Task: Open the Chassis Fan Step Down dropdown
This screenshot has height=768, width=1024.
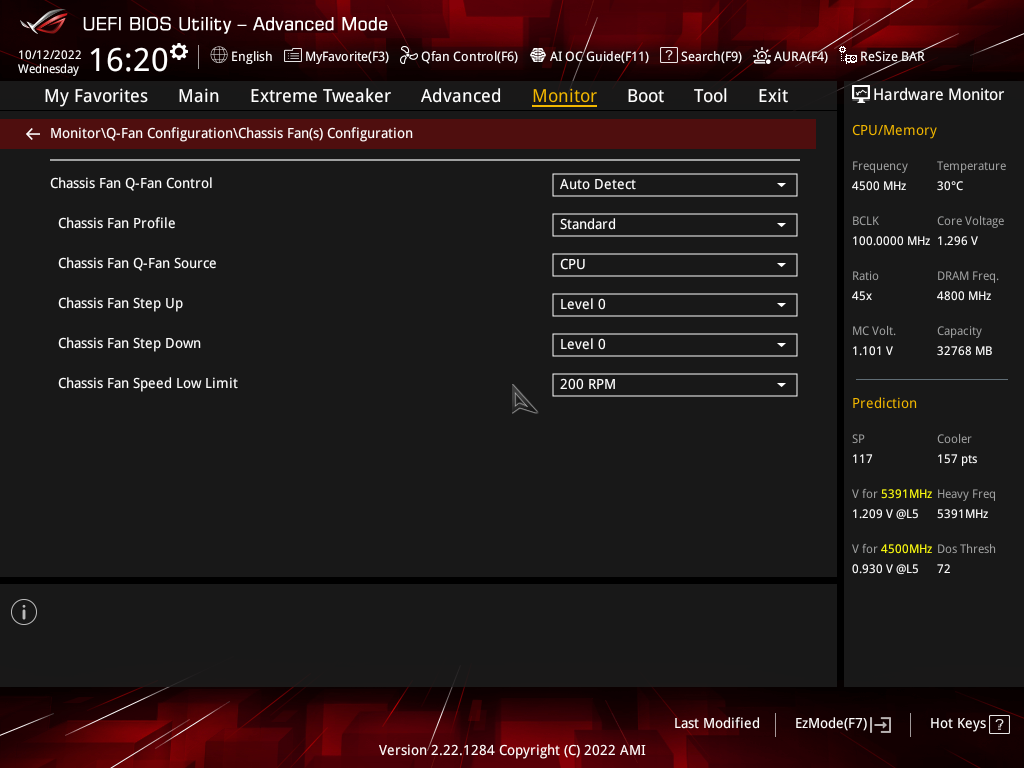Action: pyautogui.click(x=675, y=345)
